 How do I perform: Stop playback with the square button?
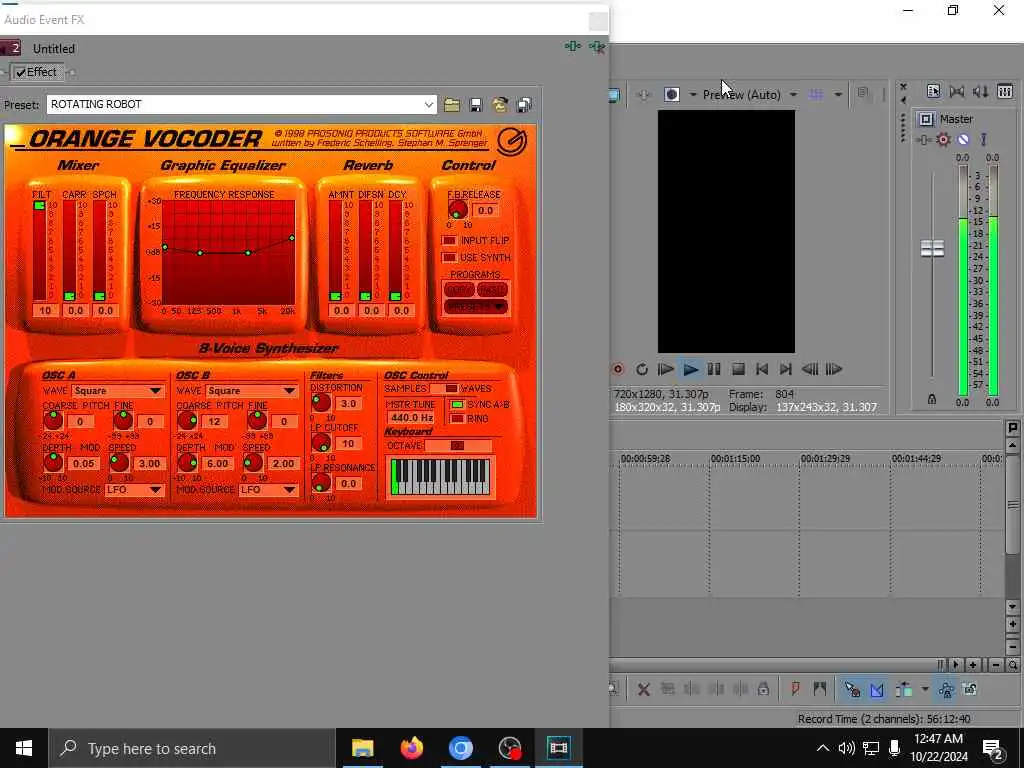[738, 369]
